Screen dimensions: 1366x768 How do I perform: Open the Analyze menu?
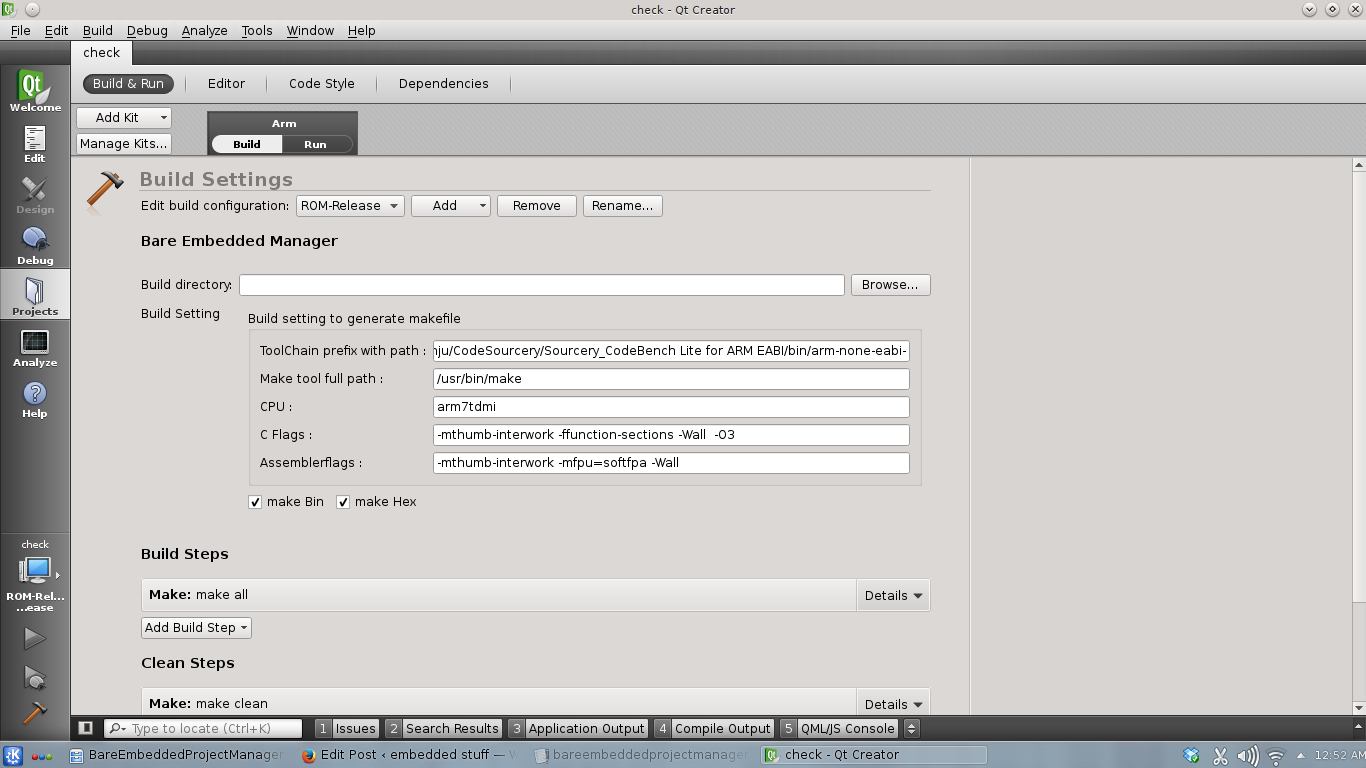[x=204, y=30]
